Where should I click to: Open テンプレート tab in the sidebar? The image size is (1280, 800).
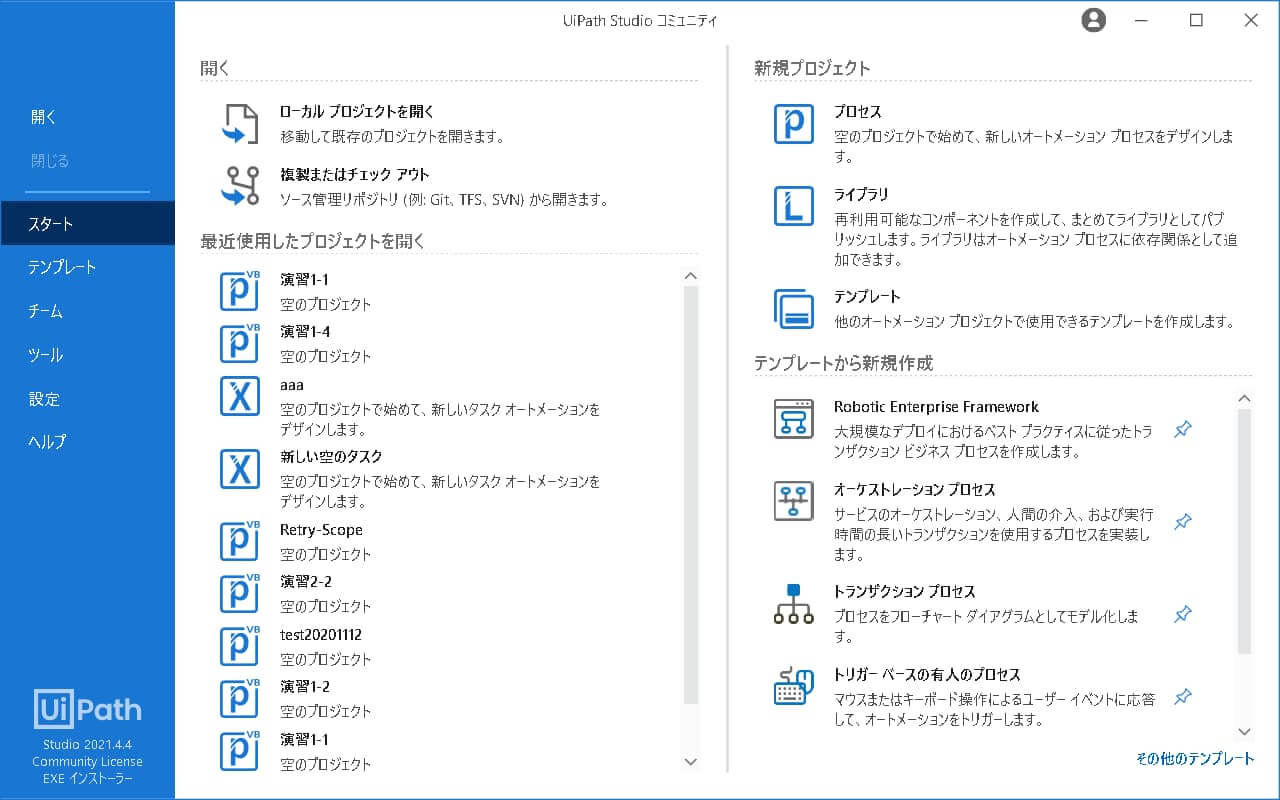87,267
